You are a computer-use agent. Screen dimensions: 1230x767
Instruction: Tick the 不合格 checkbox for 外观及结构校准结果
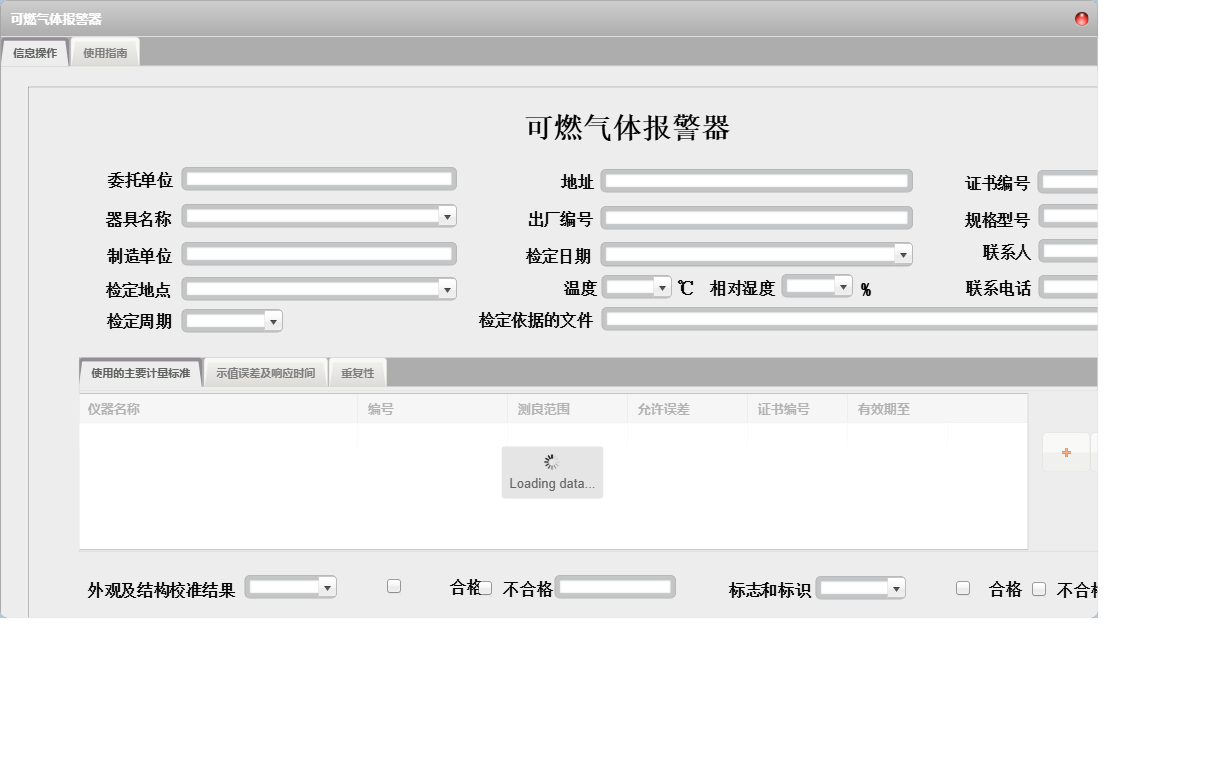point(485,588)
